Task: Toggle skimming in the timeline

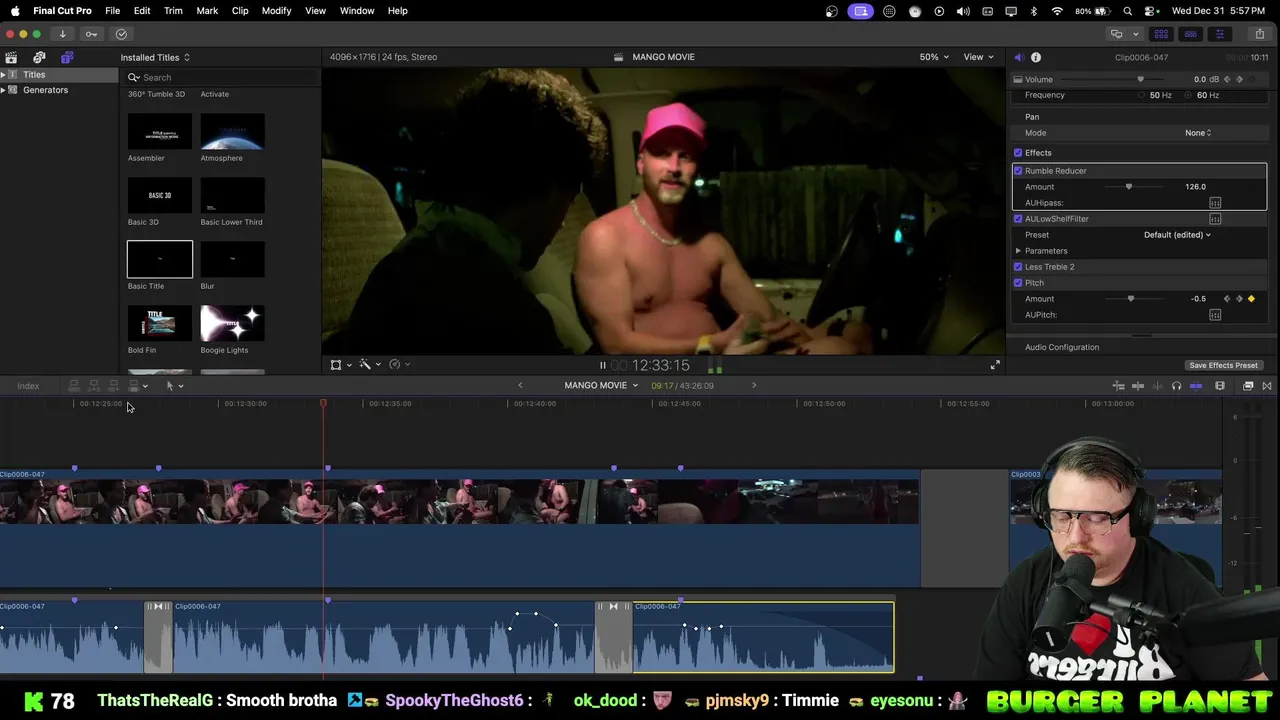Action: [1138, 386]
